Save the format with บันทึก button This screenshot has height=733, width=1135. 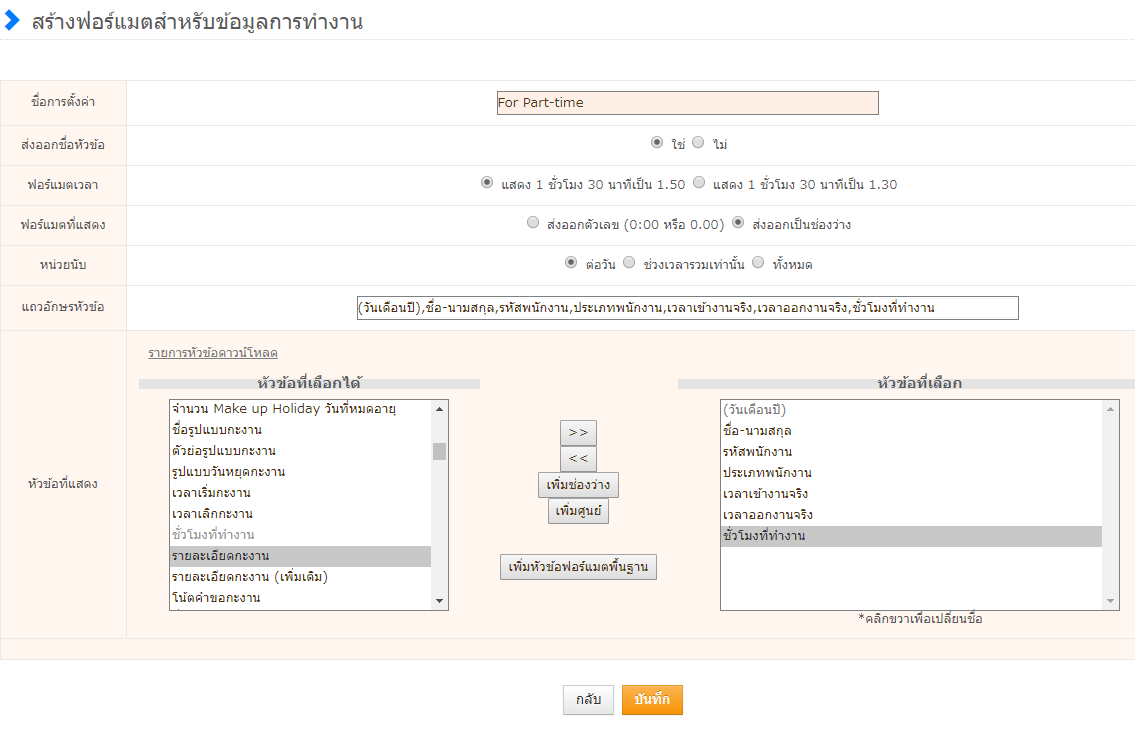click(652, 700)
